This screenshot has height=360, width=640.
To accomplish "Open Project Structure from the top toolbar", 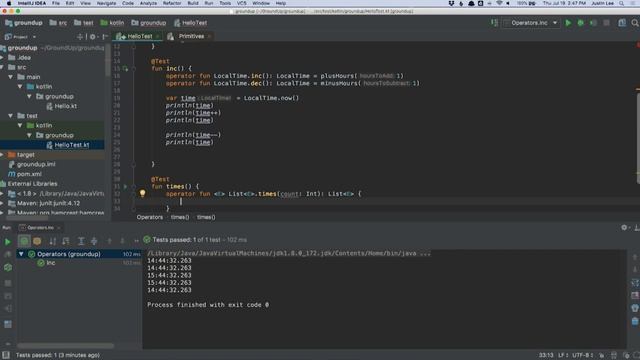I will pyautogui.click(x=622, y=23).
